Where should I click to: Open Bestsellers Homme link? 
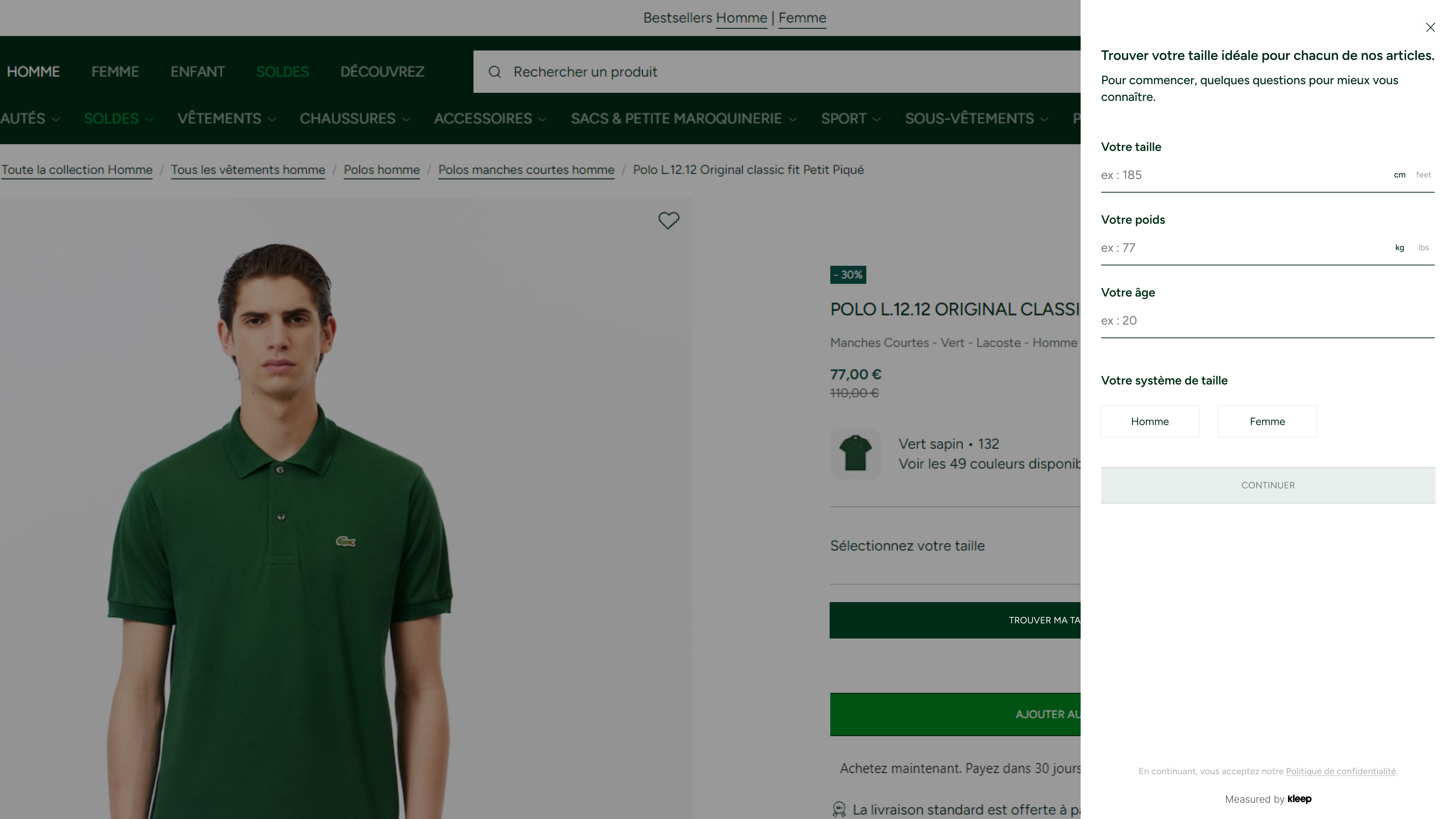pos(742,18)
